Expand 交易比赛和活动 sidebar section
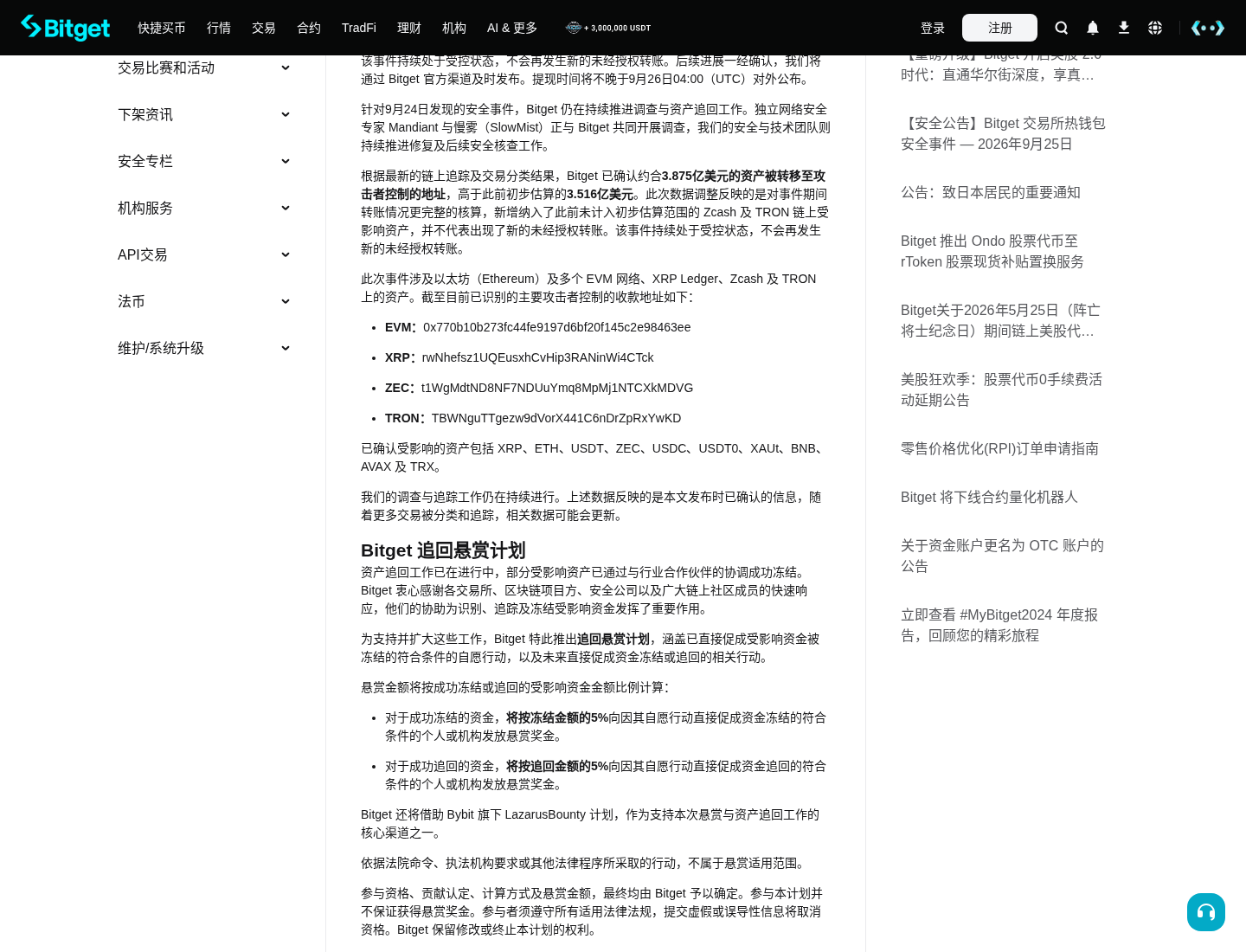The image size is (1246, 952). (204, 68)
